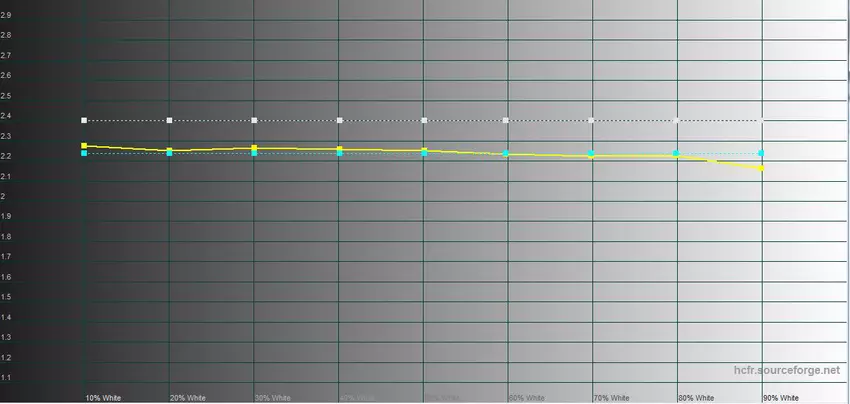This screenshot has height=404, width=850.
Task: Click the "20% White" x-axis label
Action: (x=191, y=397)
